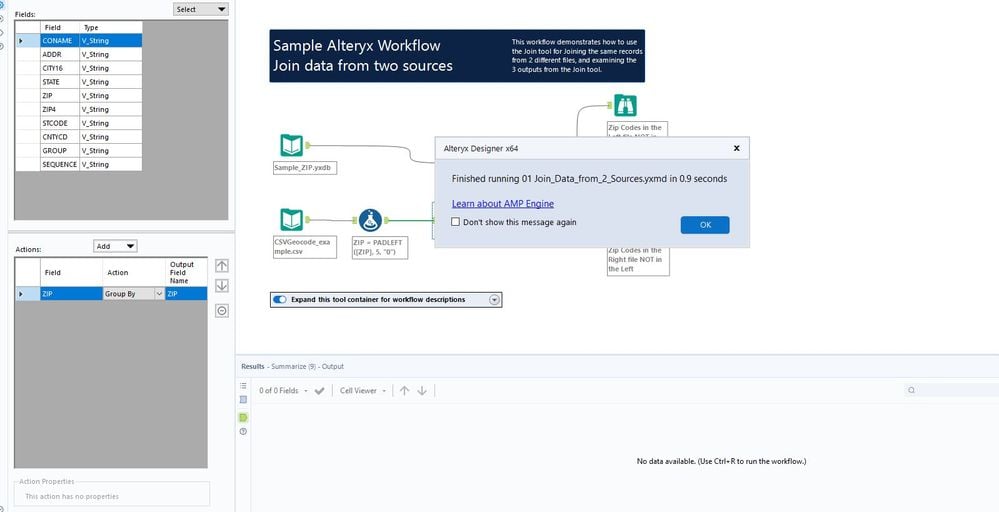This screenshot has height=512, width=999.
Task: Open the Add dropdown next to Actions
Action: point(115,246)
